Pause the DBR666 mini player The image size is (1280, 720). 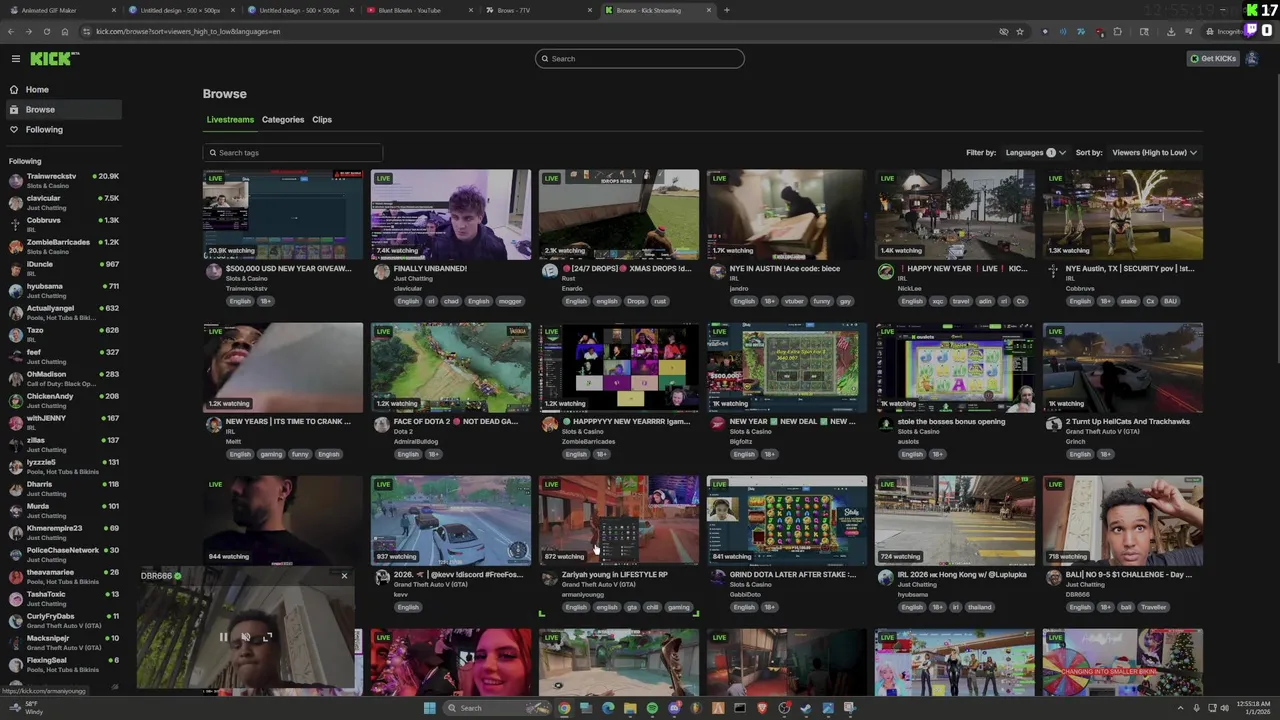[223, 637]
